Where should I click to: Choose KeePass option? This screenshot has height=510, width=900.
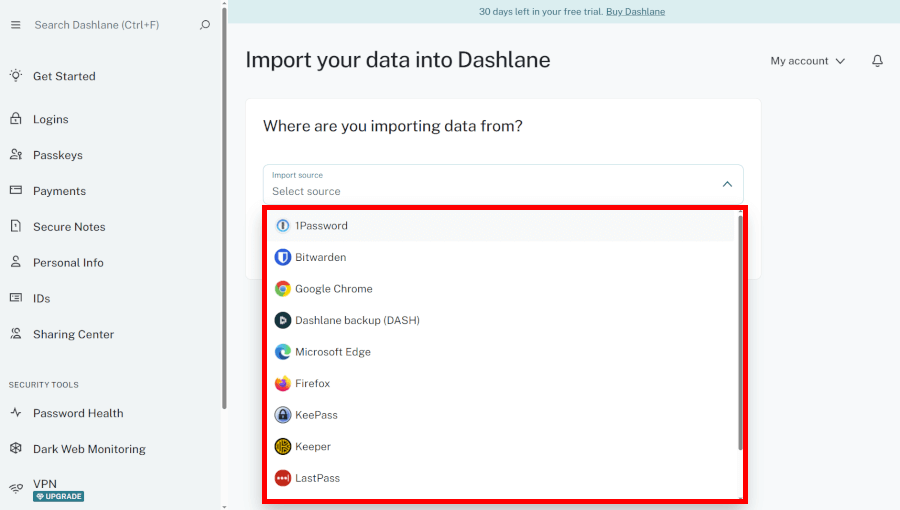tap(502, 415)
